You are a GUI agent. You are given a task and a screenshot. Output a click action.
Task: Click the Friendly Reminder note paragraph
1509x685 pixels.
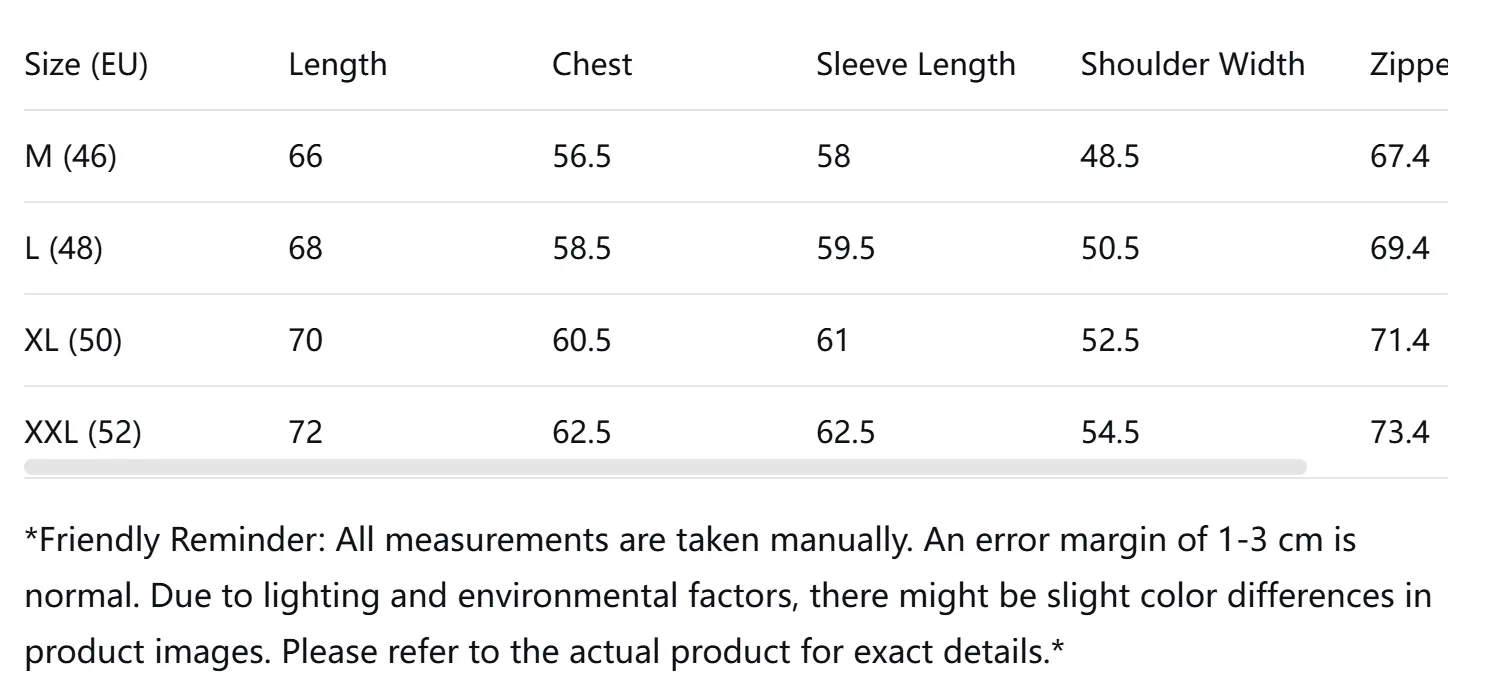click(727, 596)
